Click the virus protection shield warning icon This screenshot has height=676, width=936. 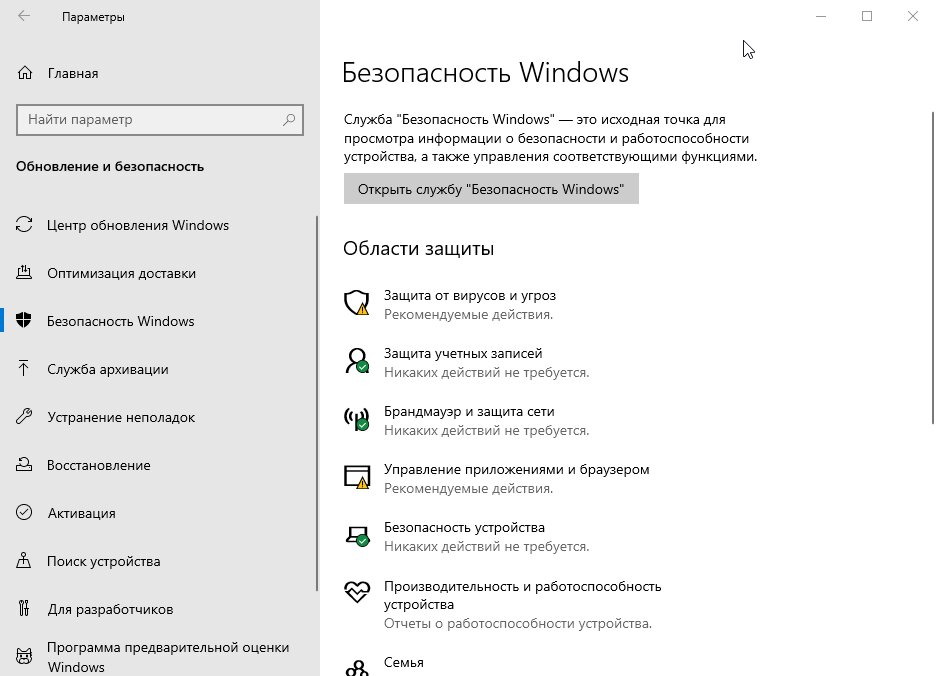[x=357, y=303]
